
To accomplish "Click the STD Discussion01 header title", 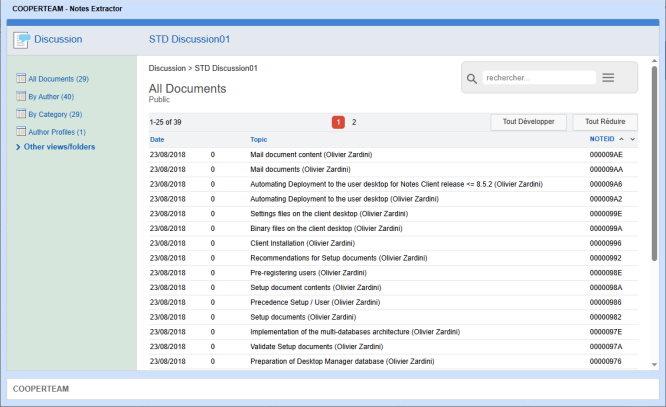I will [189, 39].
